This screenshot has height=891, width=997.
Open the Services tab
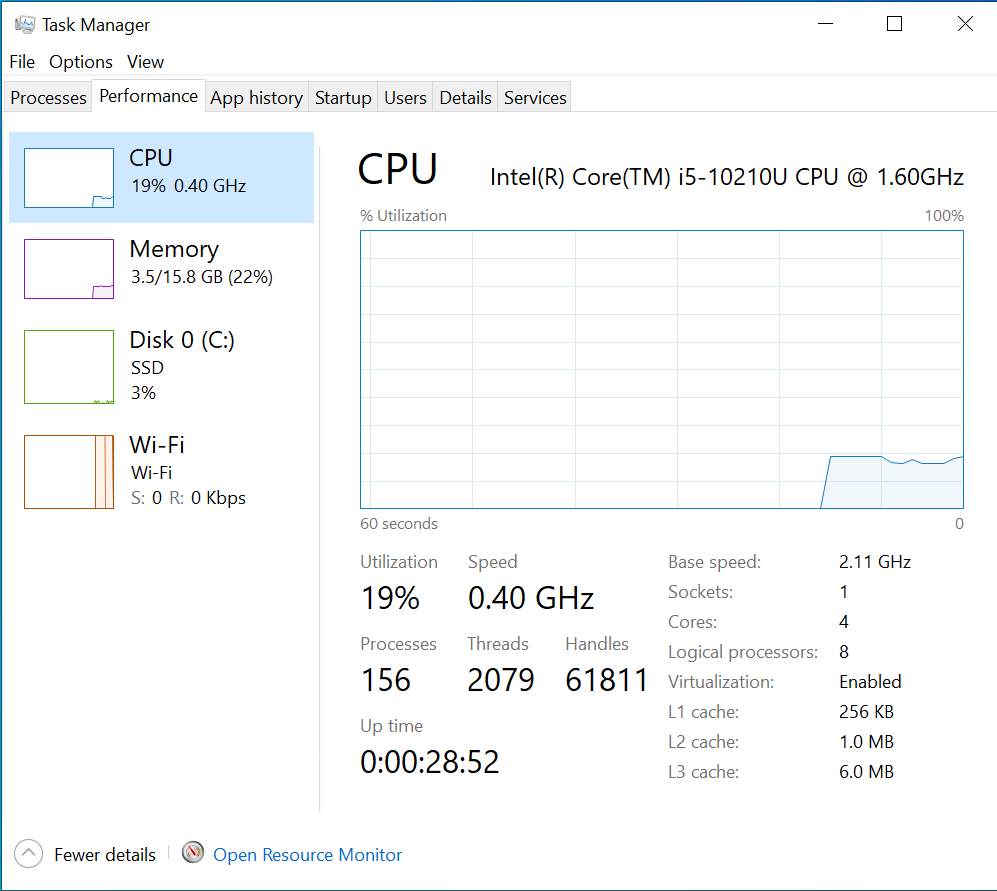tap(535, 98)
